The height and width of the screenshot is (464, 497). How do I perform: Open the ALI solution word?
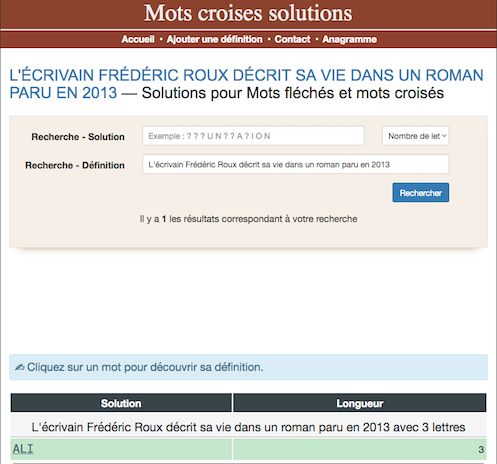click(x=23, y=449)
